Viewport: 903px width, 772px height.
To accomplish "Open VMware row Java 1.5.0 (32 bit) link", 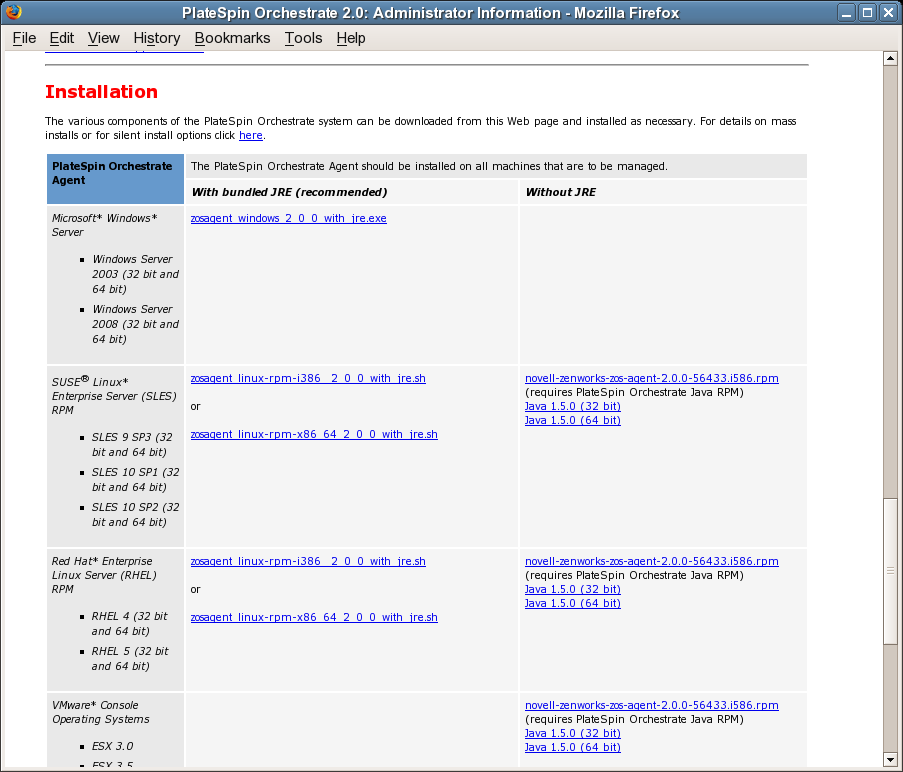I will click(572, 733).
